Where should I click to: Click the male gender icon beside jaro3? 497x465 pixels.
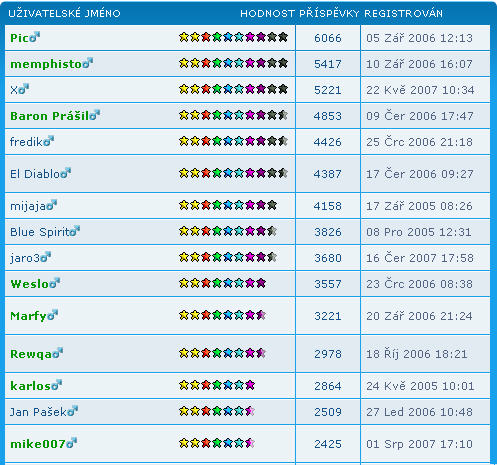(x=45, y=257)
